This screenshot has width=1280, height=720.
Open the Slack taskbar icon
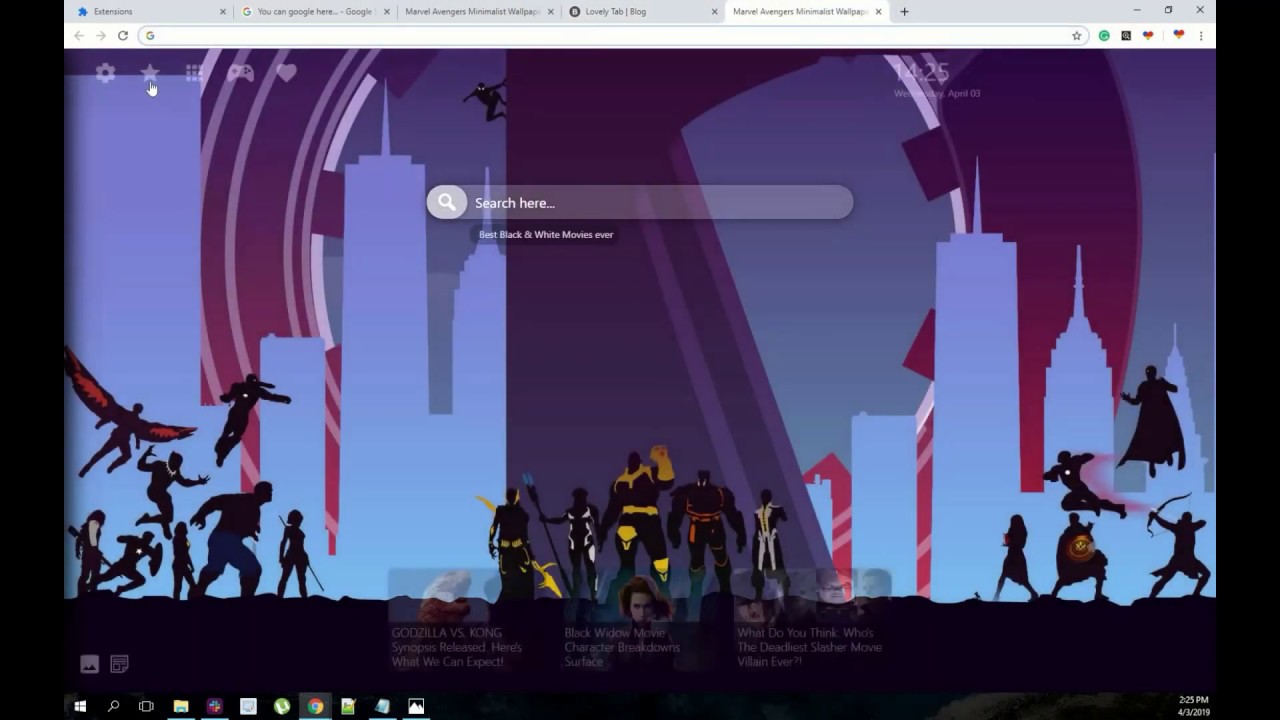tap(214, 706)
